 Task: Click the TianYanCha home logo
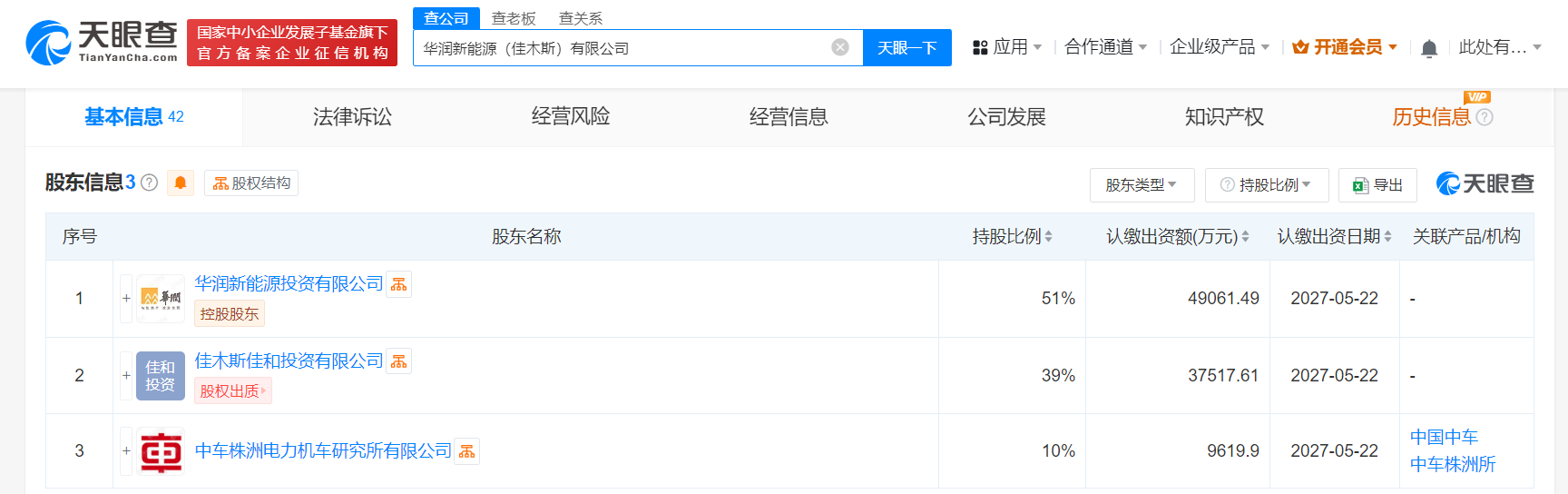click(x=102, y=43)
